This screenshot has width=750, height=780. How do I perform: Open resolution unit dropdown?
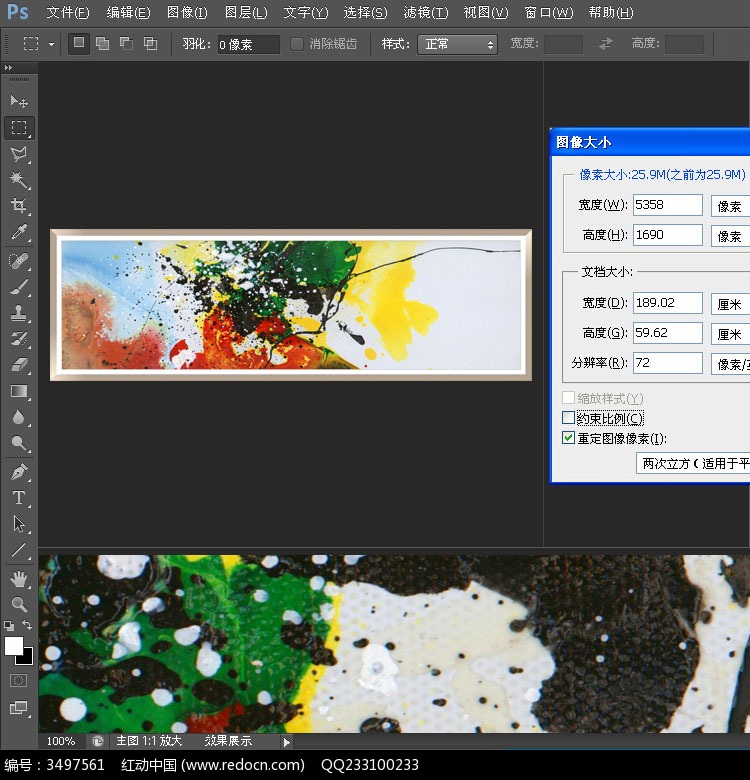tap(730, 364)
